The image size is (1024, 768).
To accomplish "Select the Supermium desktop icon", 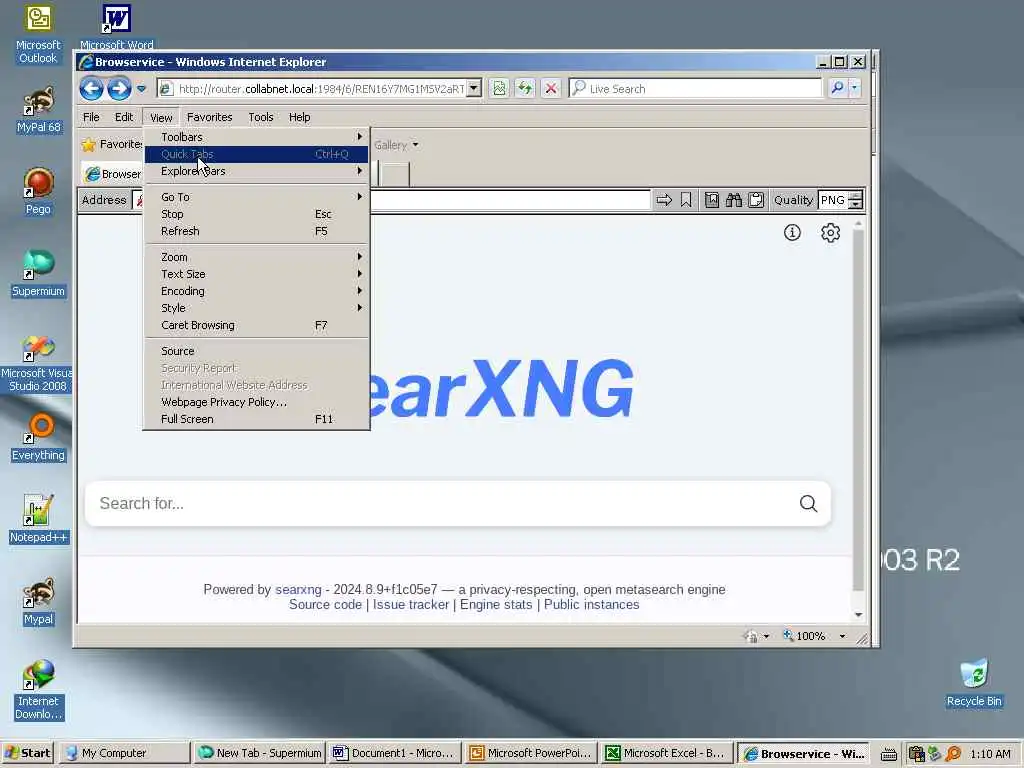I will (38, 273).
